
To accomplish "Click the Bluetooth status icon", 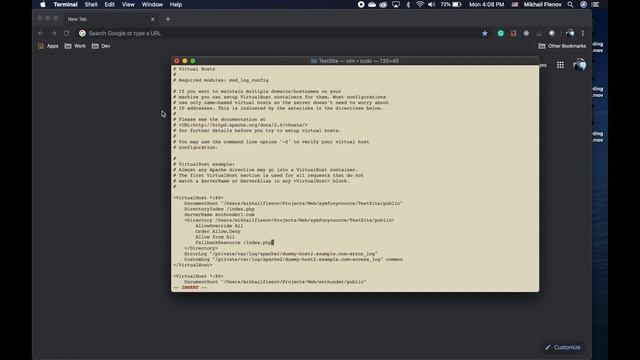I will tap(408, 4).
